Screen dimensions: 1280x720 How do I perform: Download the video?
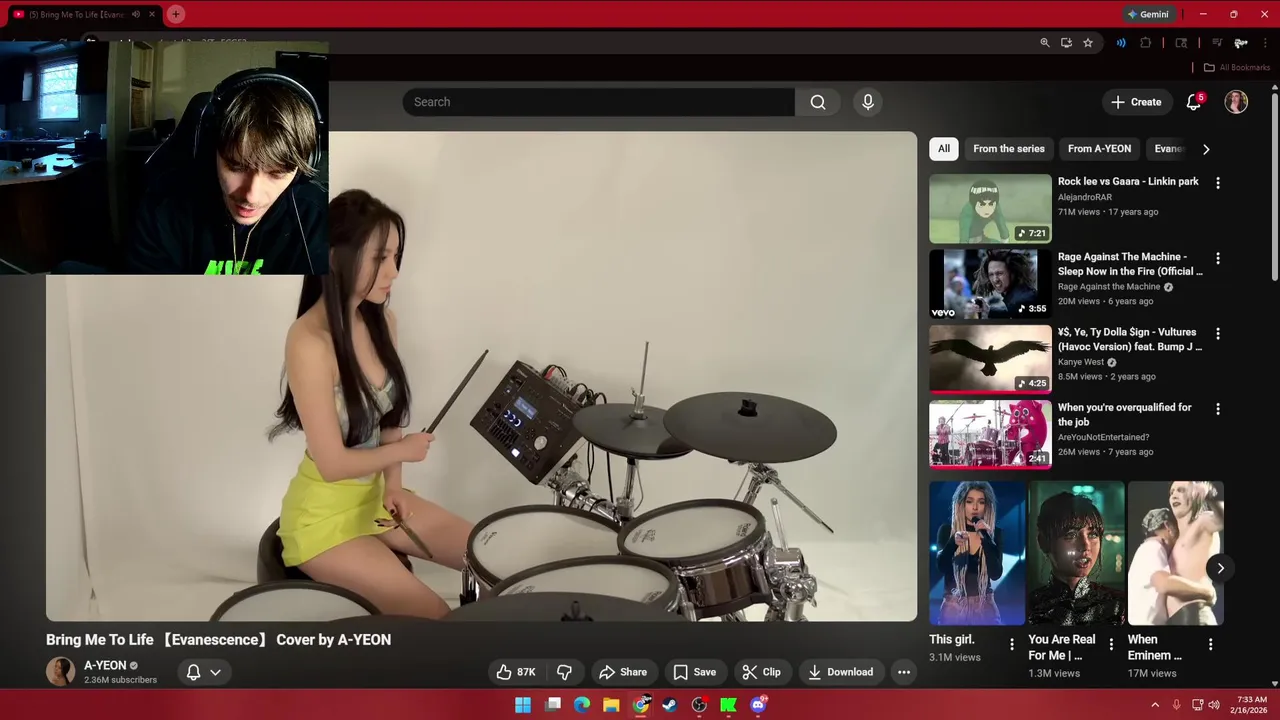pos(840,672)
